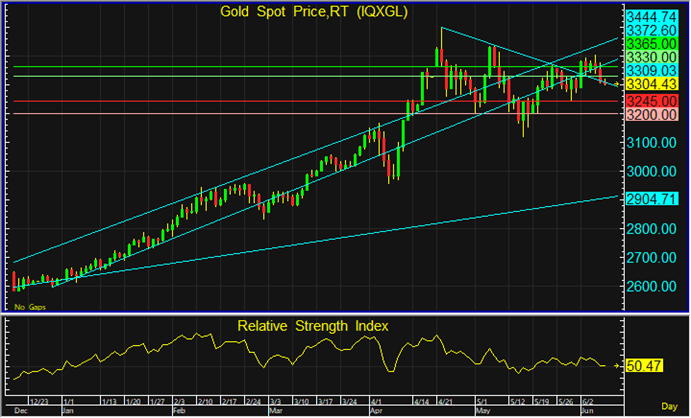Click the yellow arrow marker beside 3304.43

coord(616,85)
